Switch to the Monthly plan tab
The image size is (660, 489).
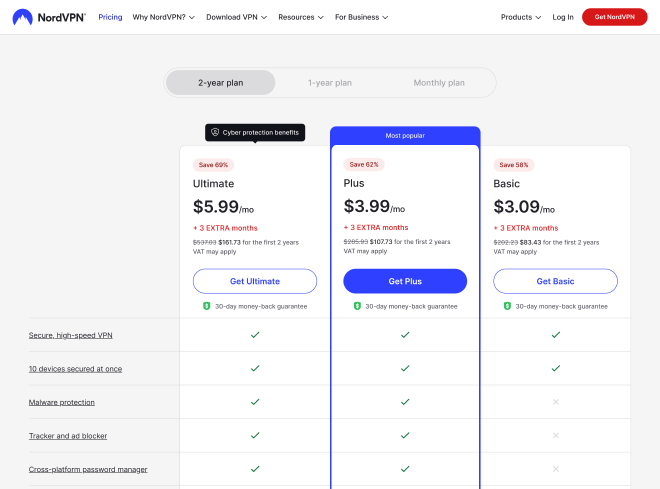pos(439,82)
